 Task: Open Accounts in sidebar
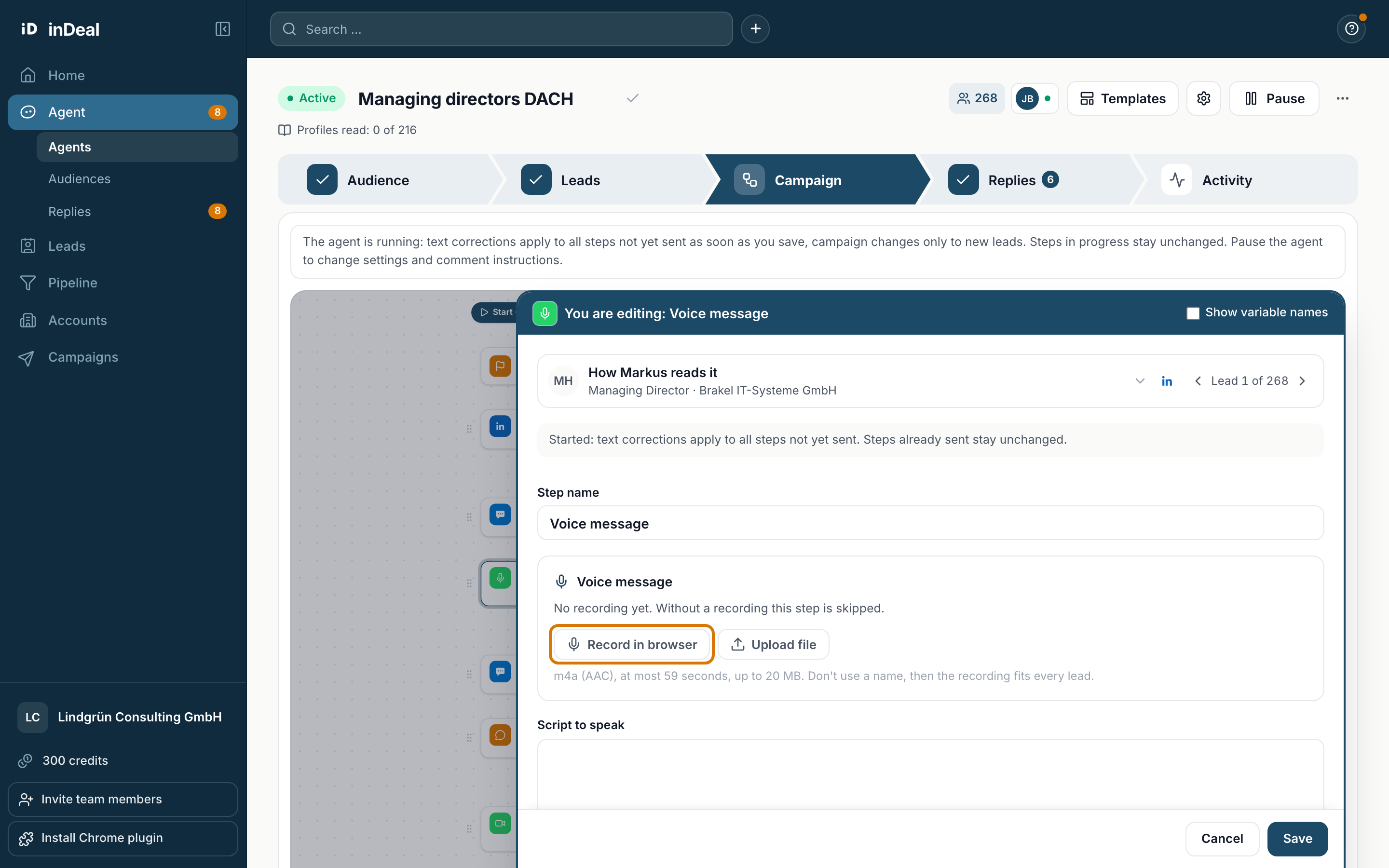click(123, 320)
